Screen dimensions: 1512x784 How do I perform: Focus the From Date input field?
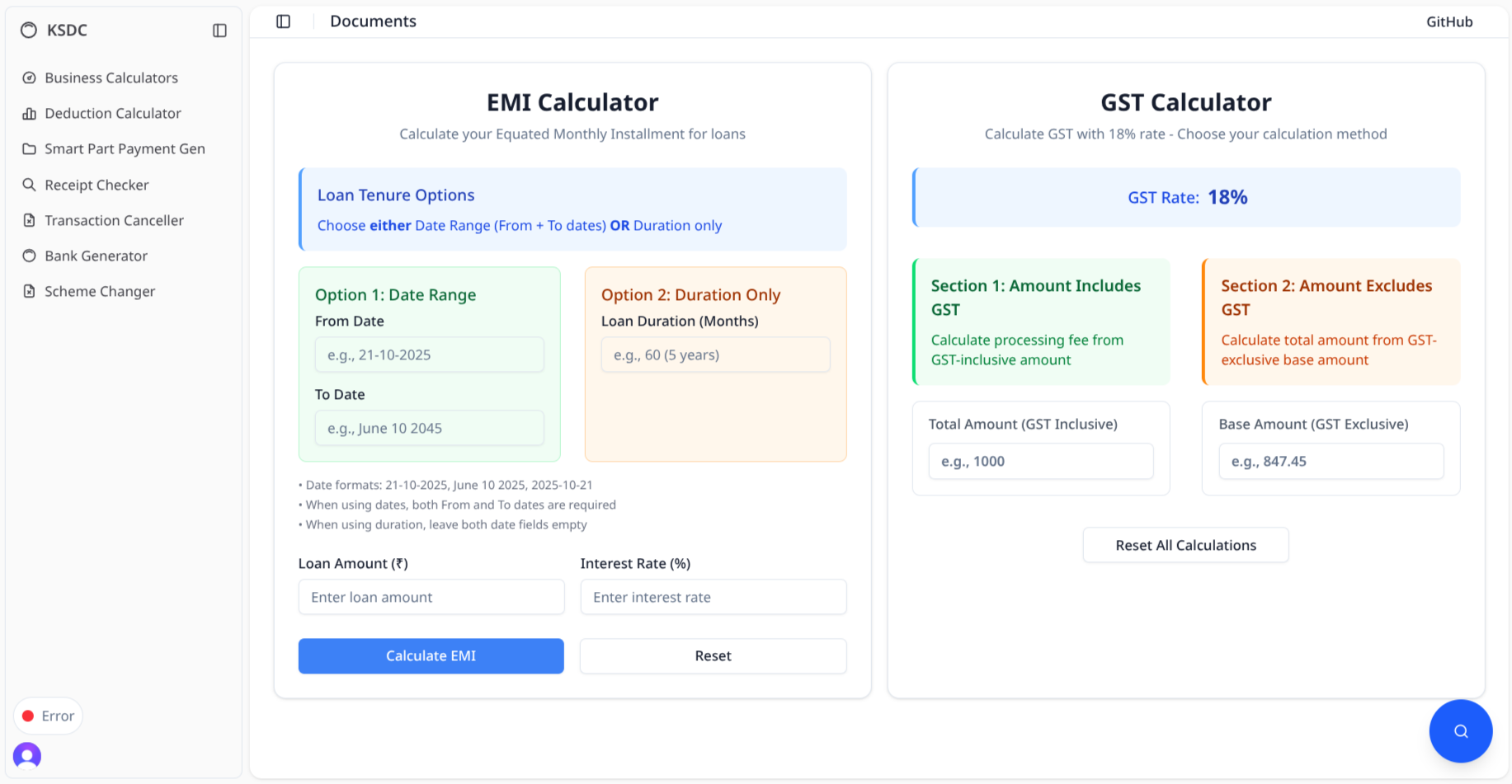(430, 354)
